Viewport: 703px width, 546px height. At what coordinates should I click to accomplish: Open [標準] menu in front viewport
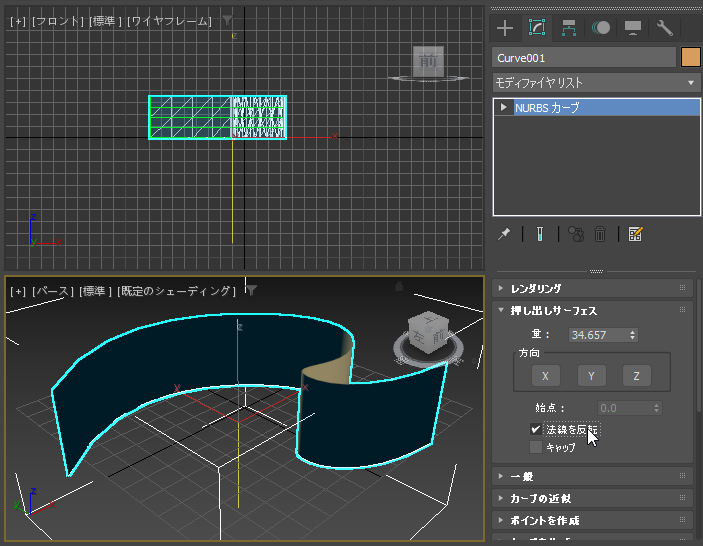tap(105, 21)
